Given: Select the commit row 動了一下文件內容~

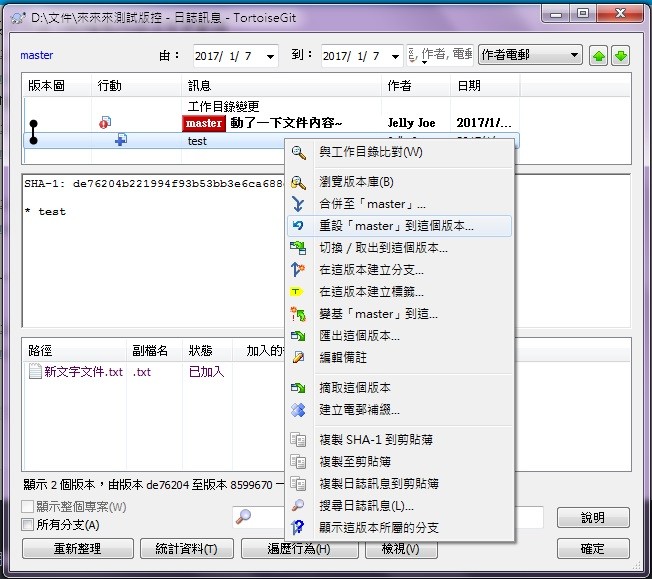Looking at the screenshot, I should pos(271,123).
